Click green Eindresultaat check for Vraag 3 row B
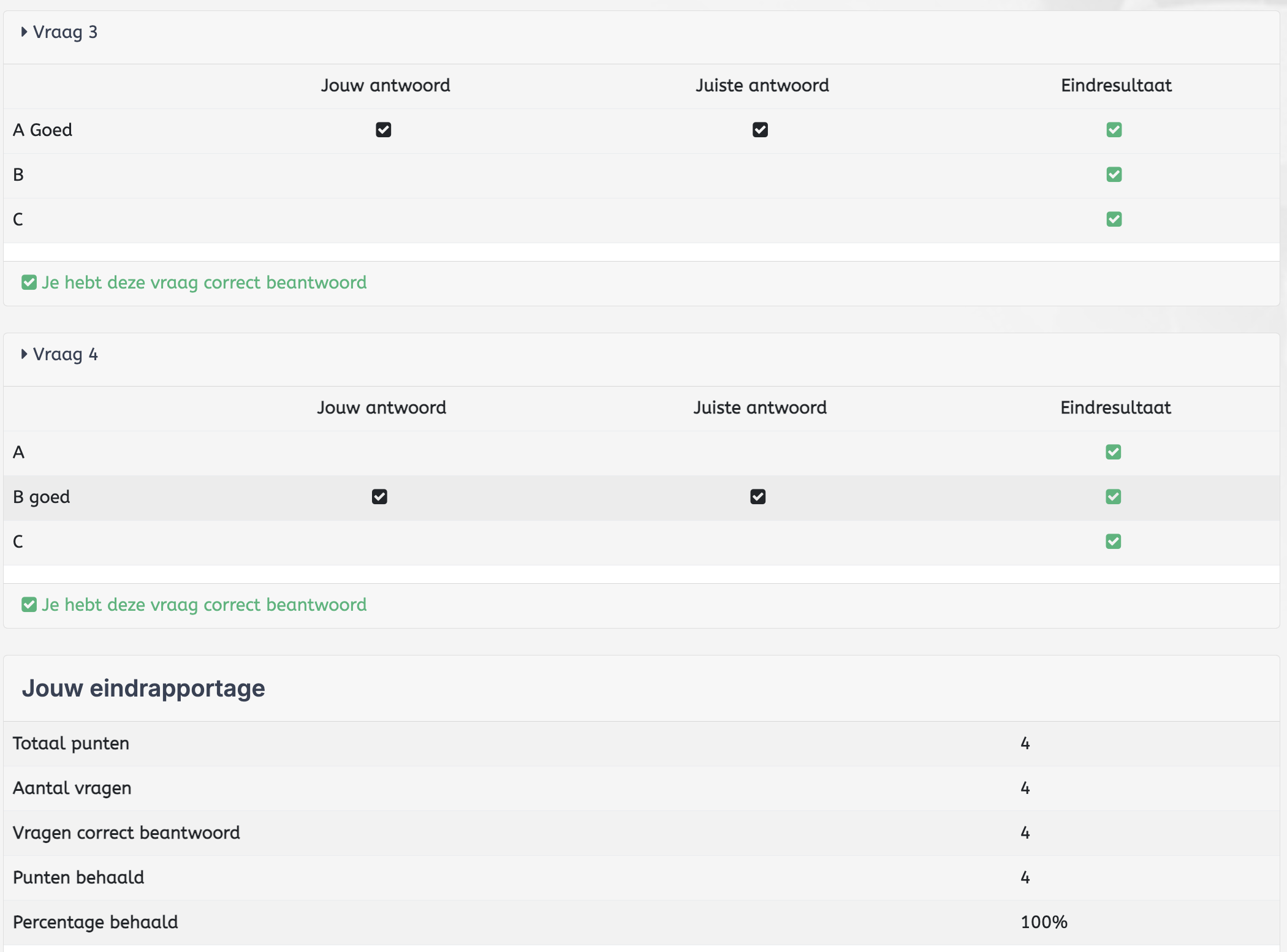Screen dimensions: 1287x952 tap(1114, 175)
